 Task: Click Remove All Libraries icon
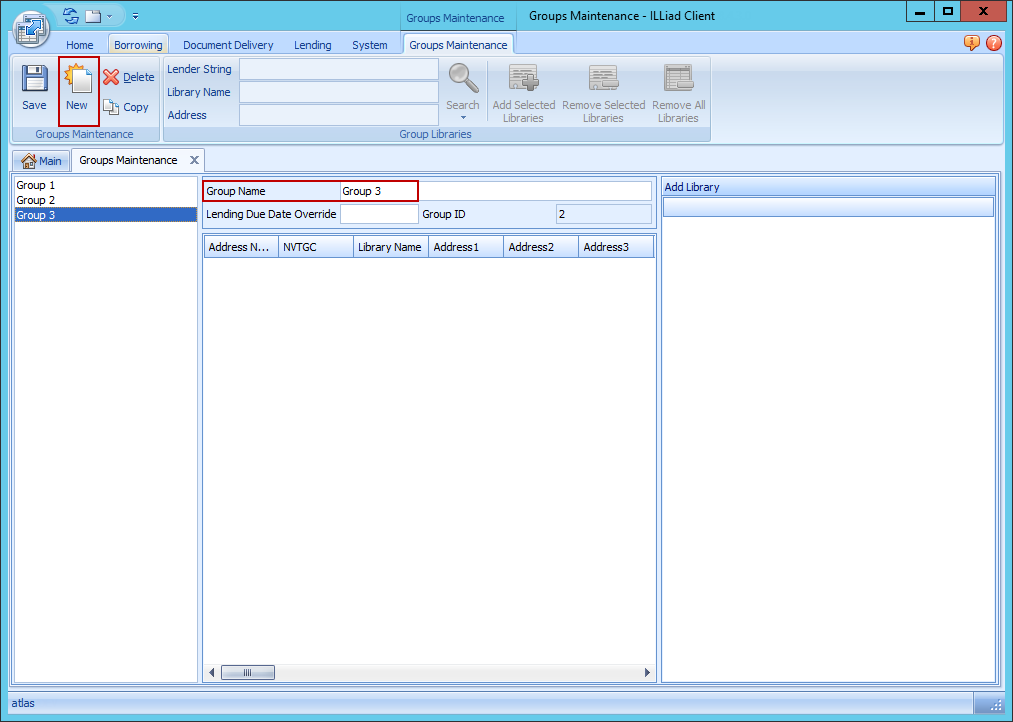pyautogui.click(x=678, y=79)
